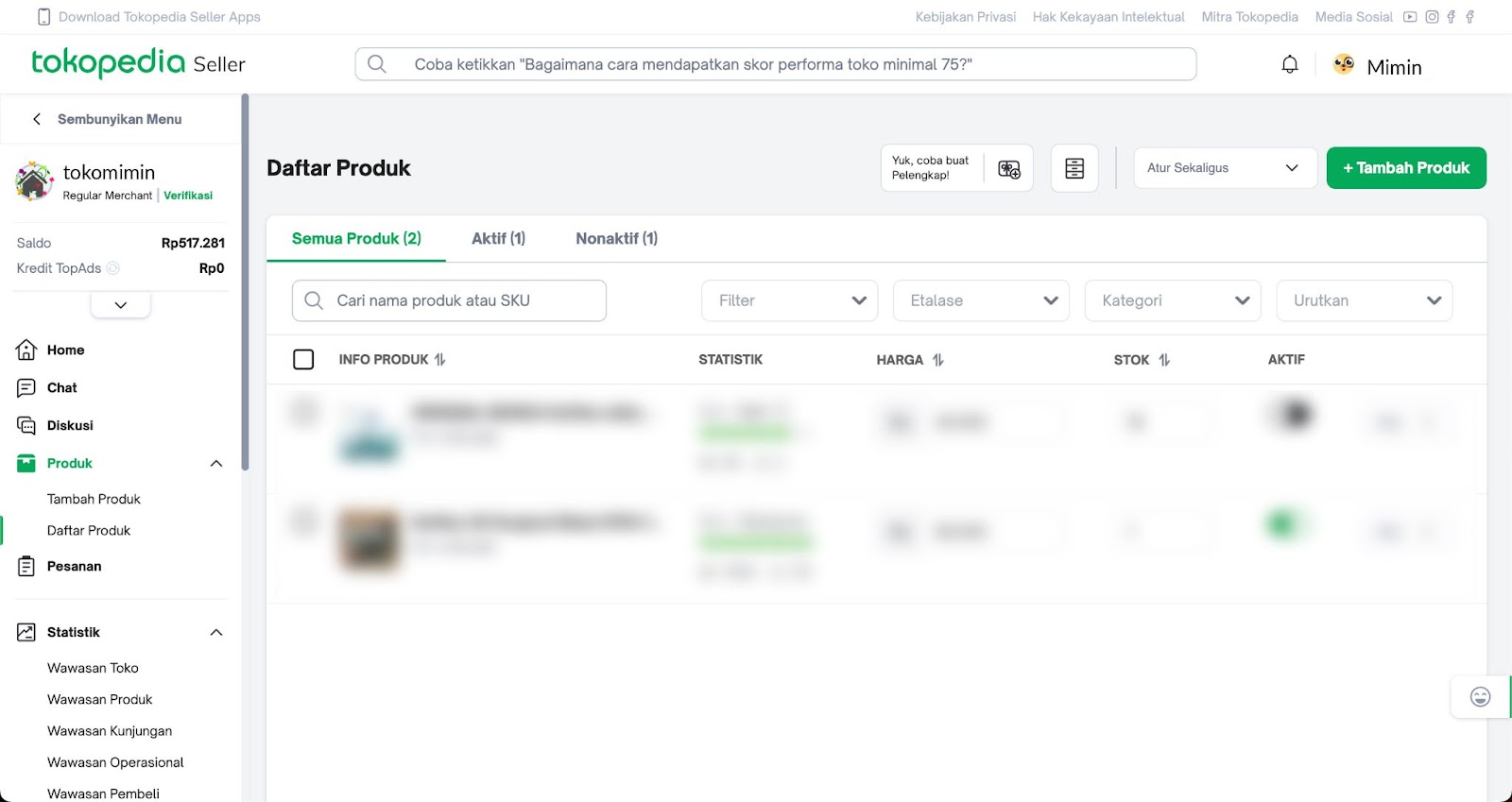Open Wawasan Pembeli in the sidebar
1512x802 pixels.
click(x=103, y=793)
